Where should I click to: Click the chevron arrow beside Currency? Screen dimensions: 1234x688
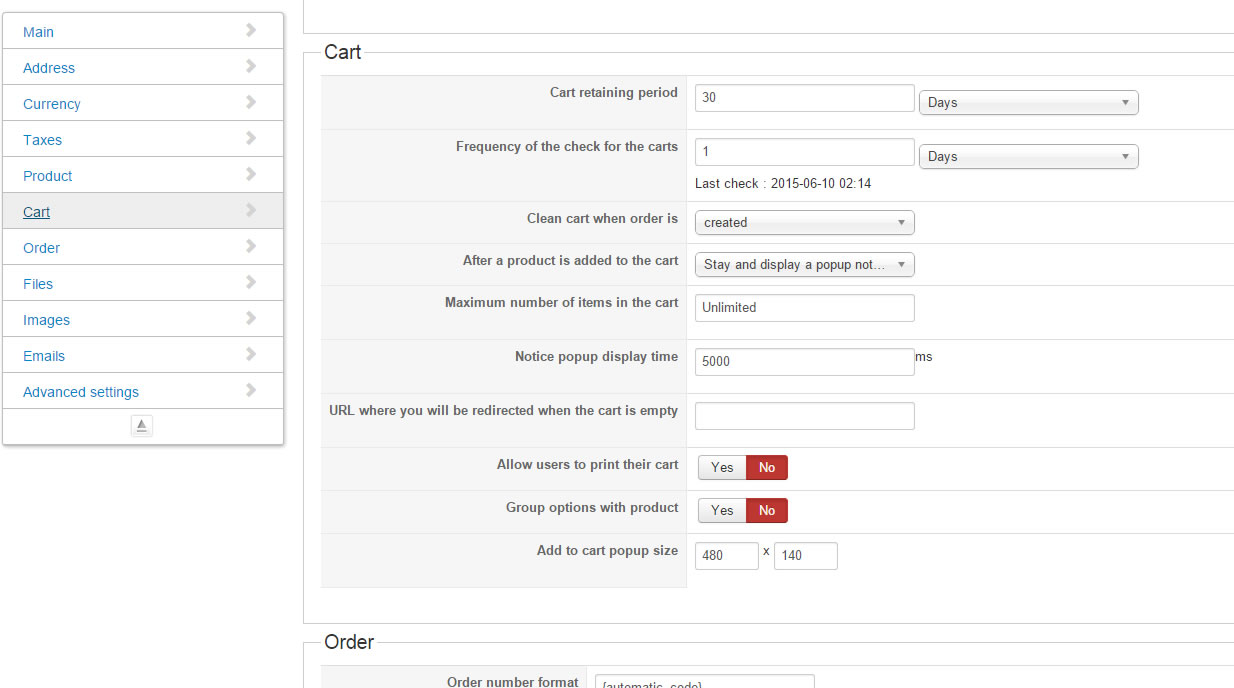tap(251, 103)
